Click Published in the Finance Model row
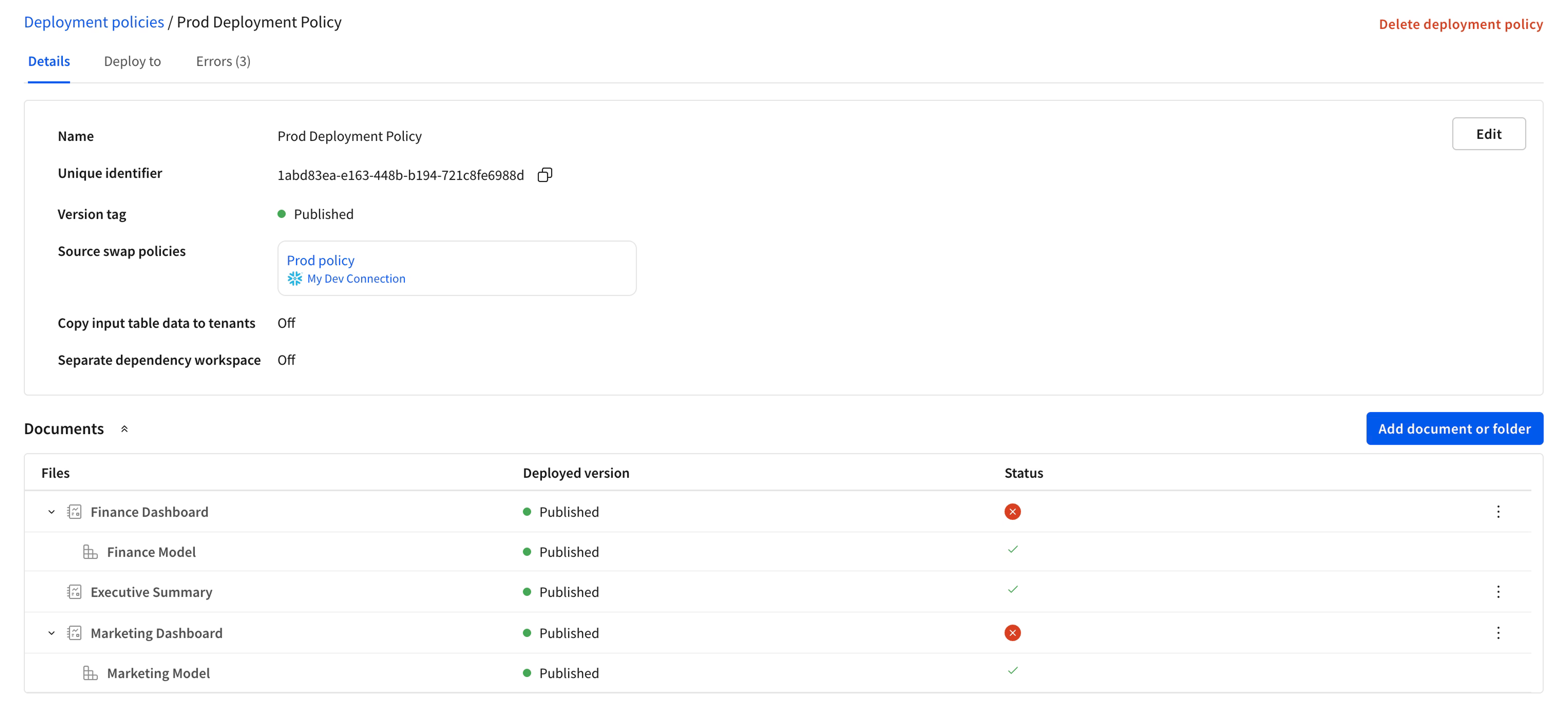 [568, 552]
